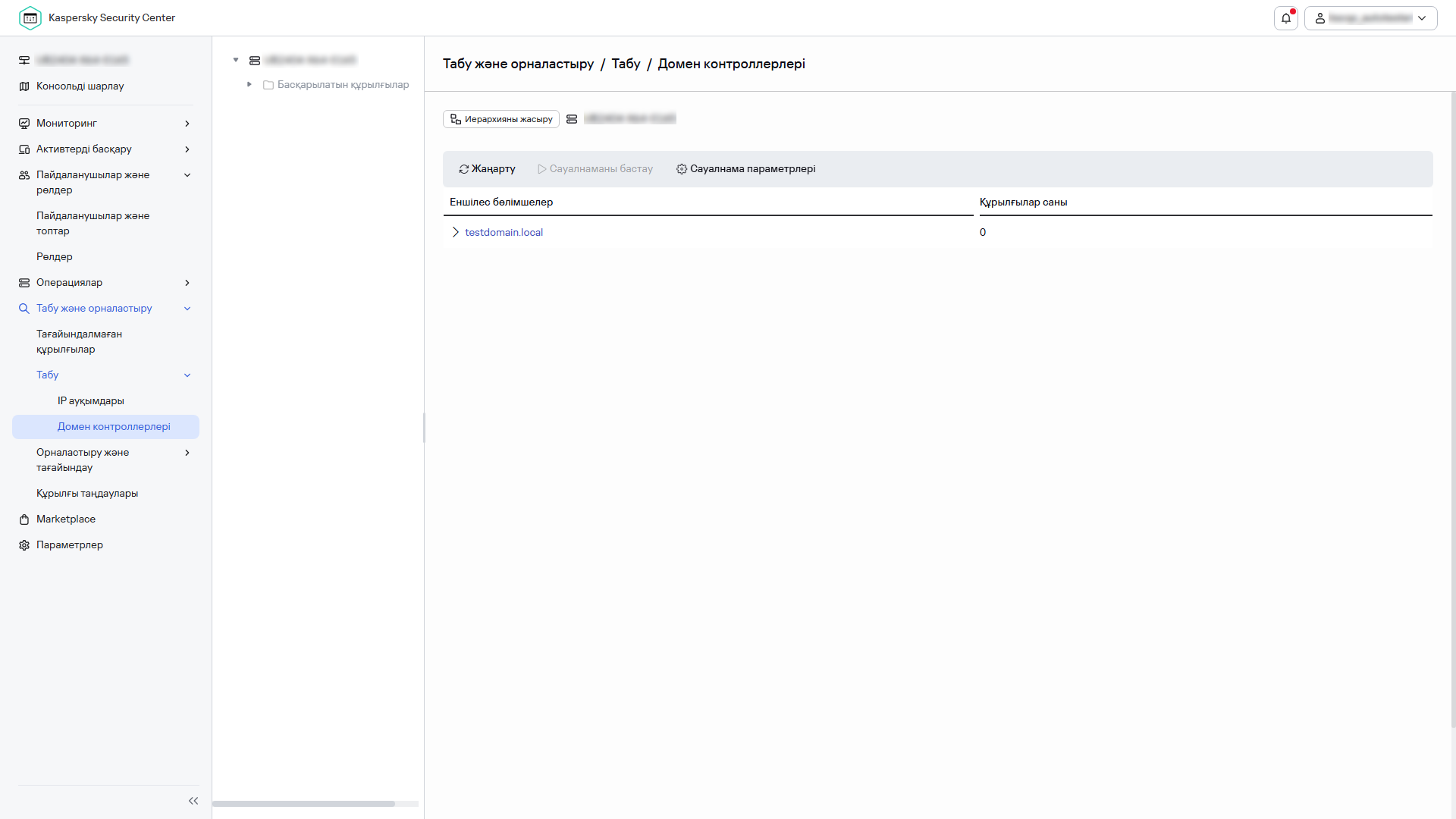The width and height of the screenshot is (1456, 819).
Task: Click the Жаңарту refresh button
Action: [x=487, y=169]
